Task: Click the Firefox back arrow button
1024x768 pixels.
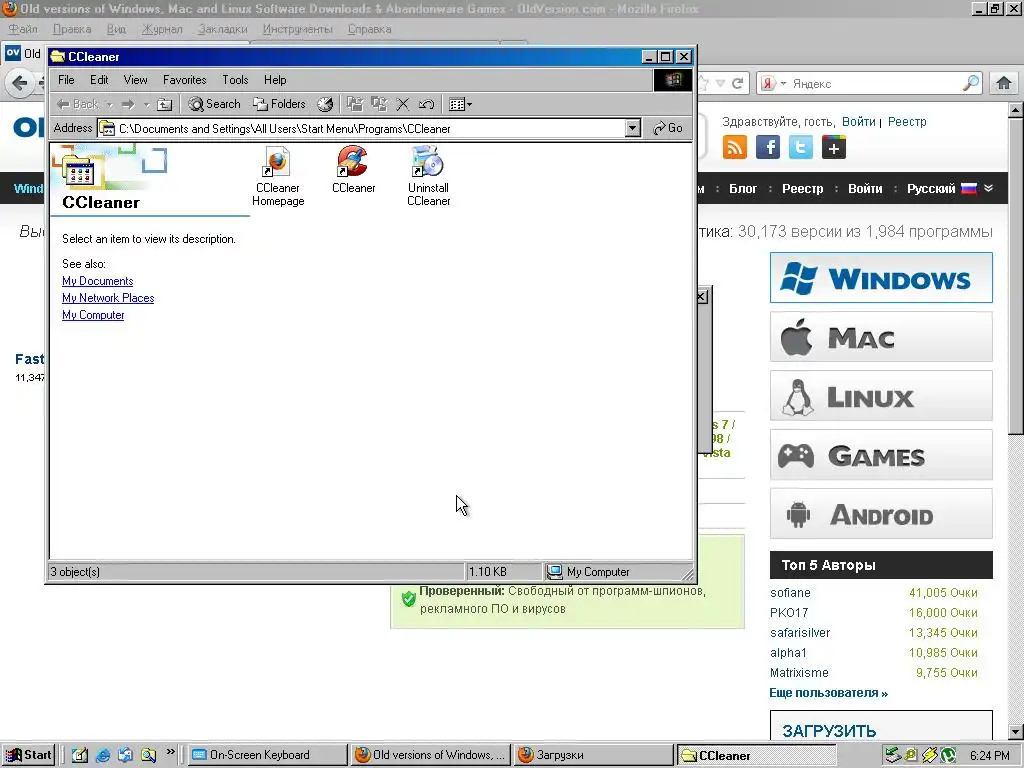Action: click(x=20, y=83)
